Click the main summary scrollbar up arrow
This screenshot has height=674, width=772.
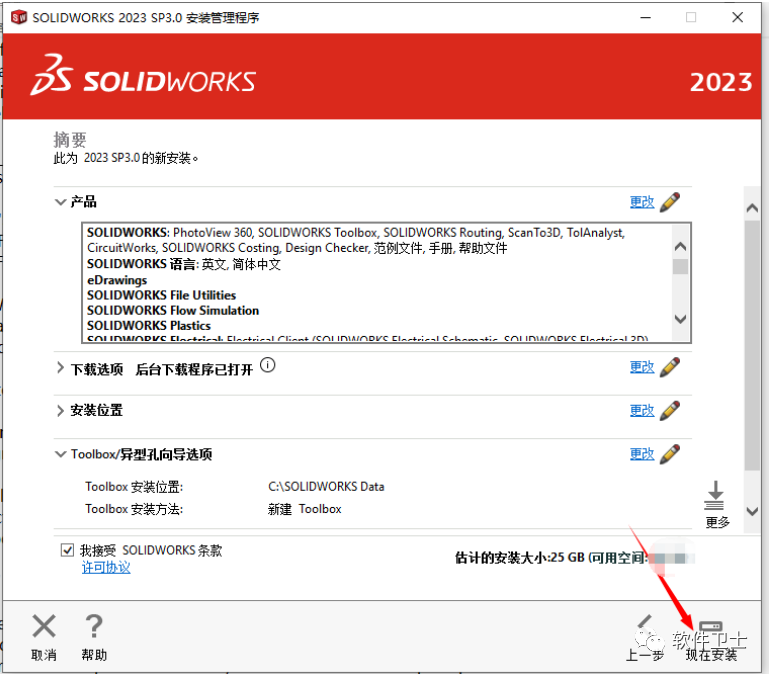(752, 208)
